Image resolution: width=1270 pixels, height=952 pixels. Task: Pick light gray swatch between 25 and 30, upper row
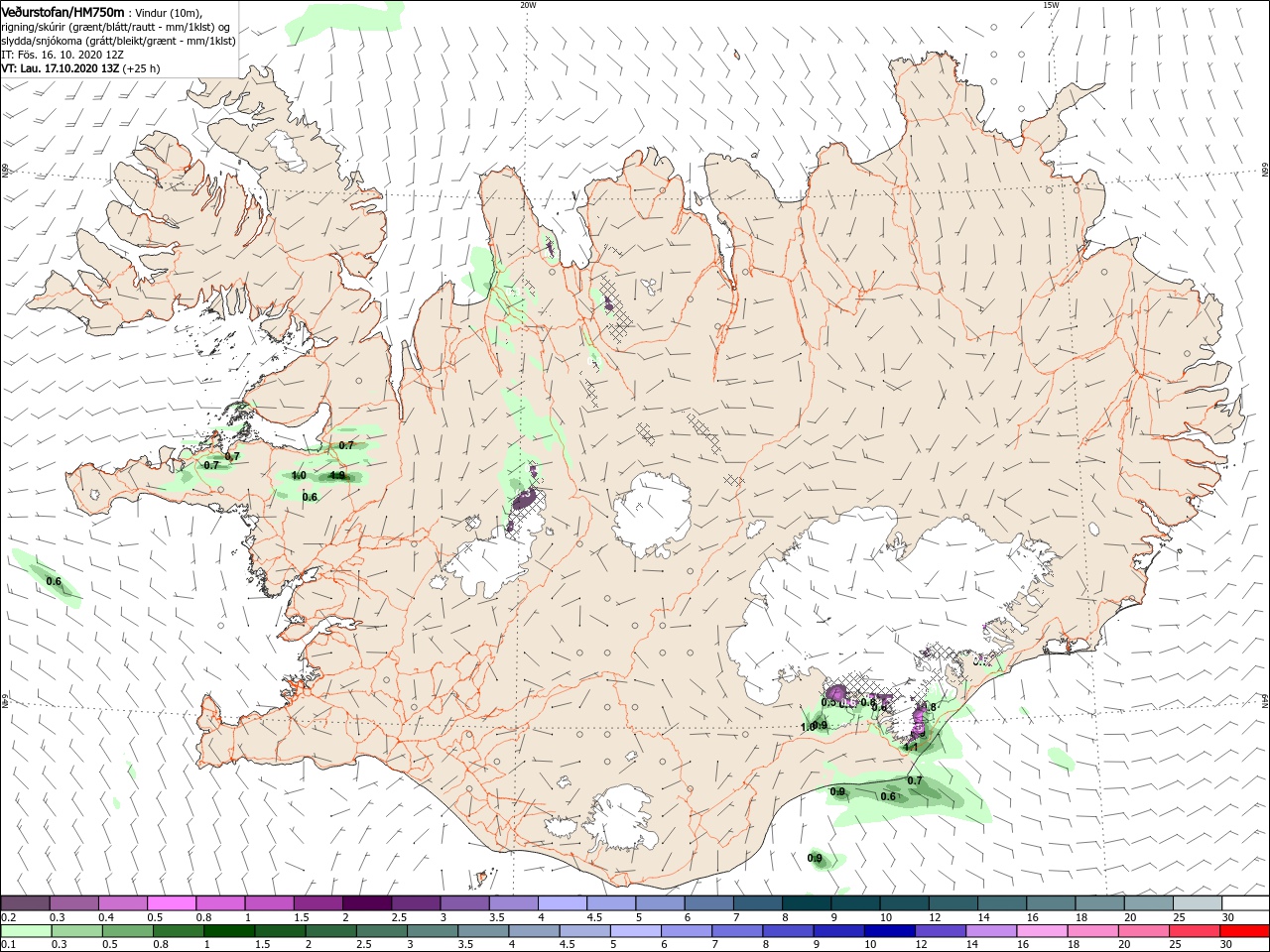(x=1197, y=903)
